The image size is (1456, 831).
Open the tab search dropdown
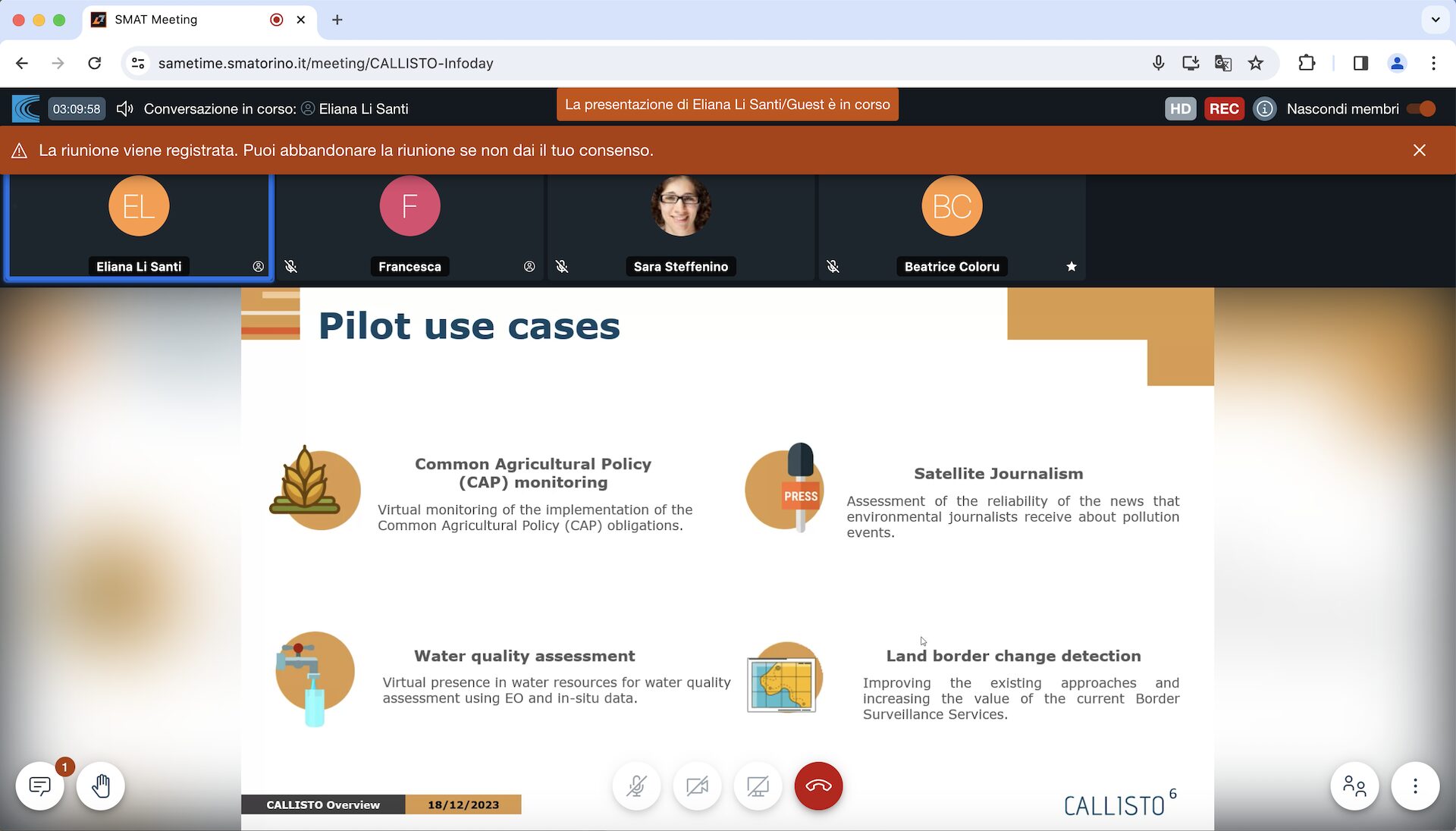point(1435,20)
